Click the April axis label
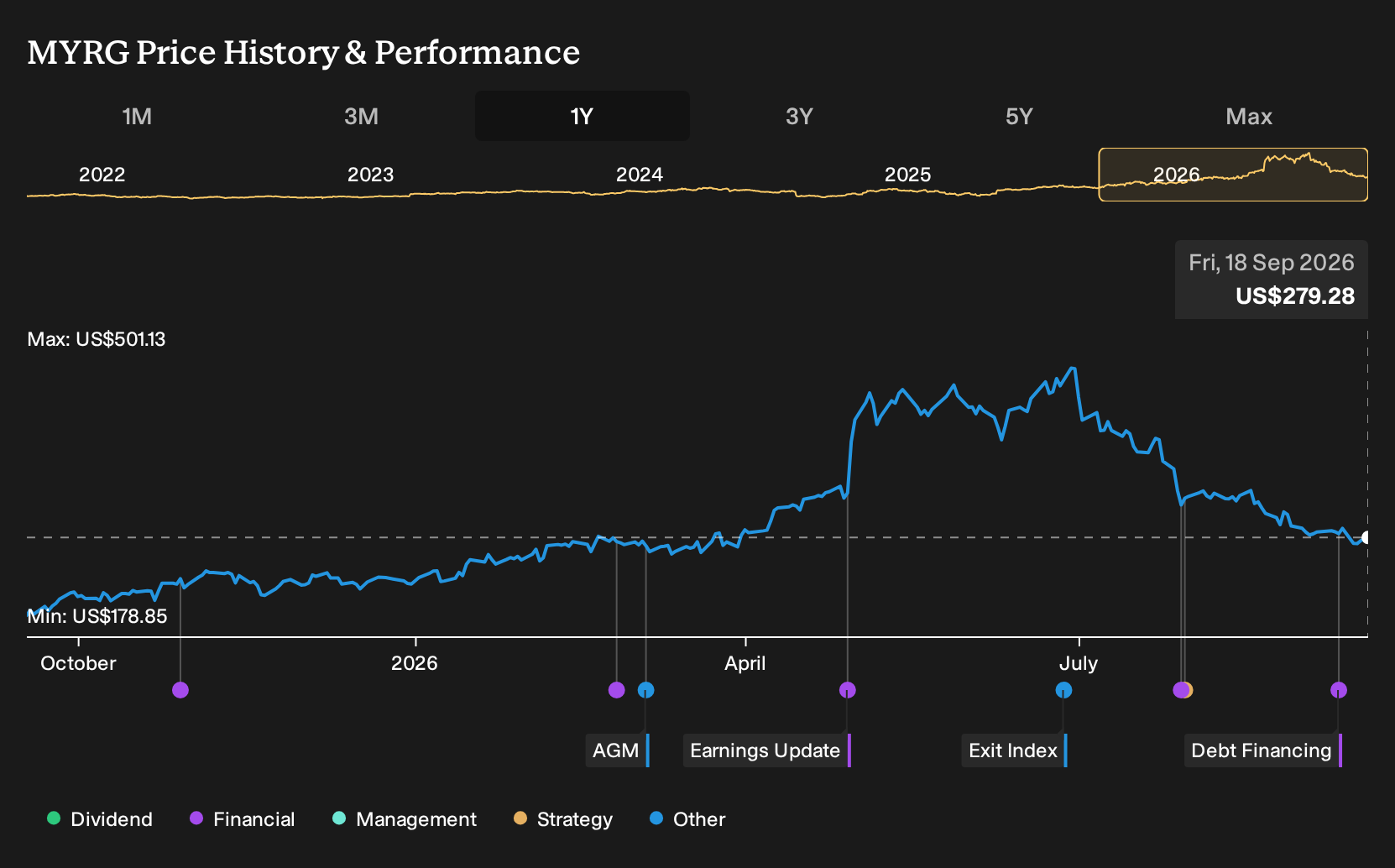 pos(745,663)
